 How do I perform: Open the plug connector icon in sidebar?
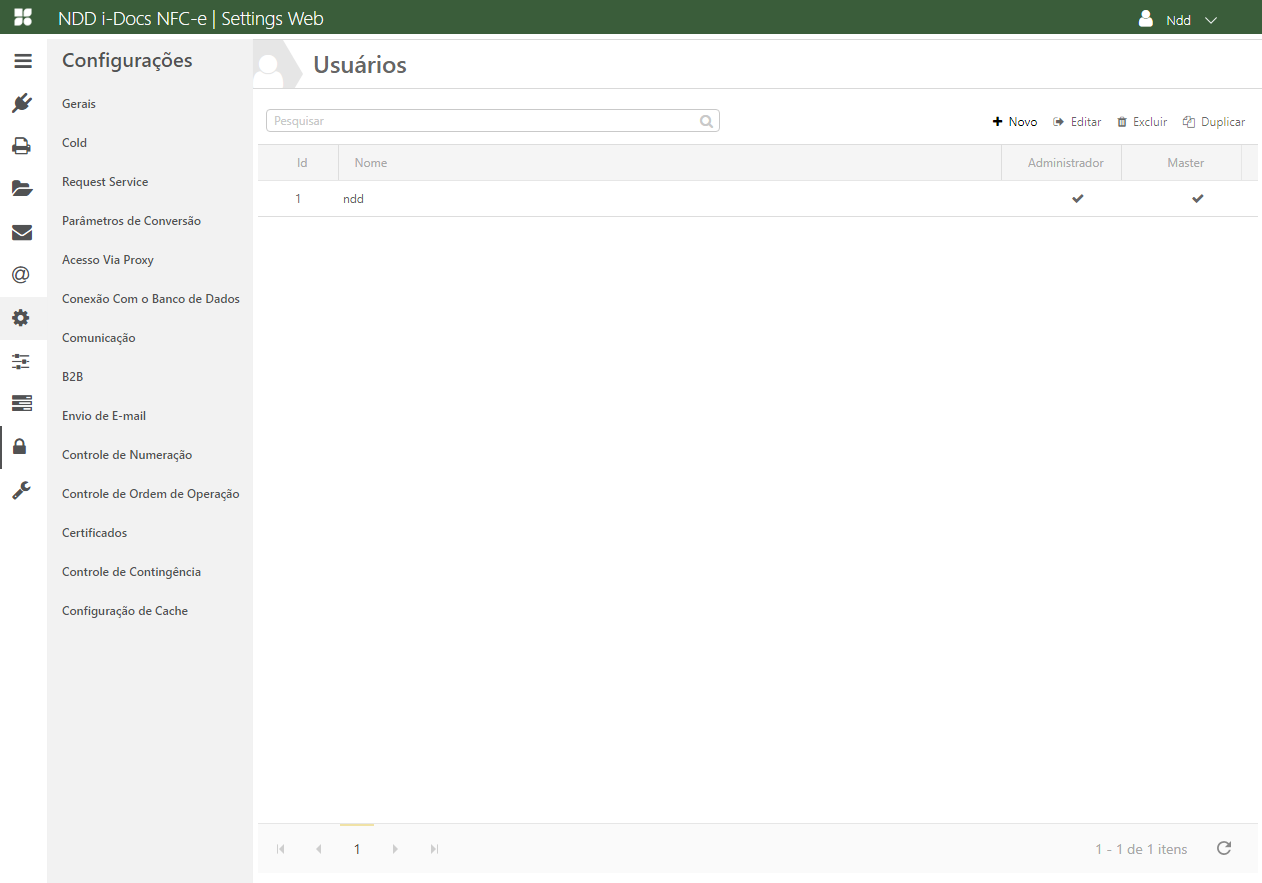(22, 103)
